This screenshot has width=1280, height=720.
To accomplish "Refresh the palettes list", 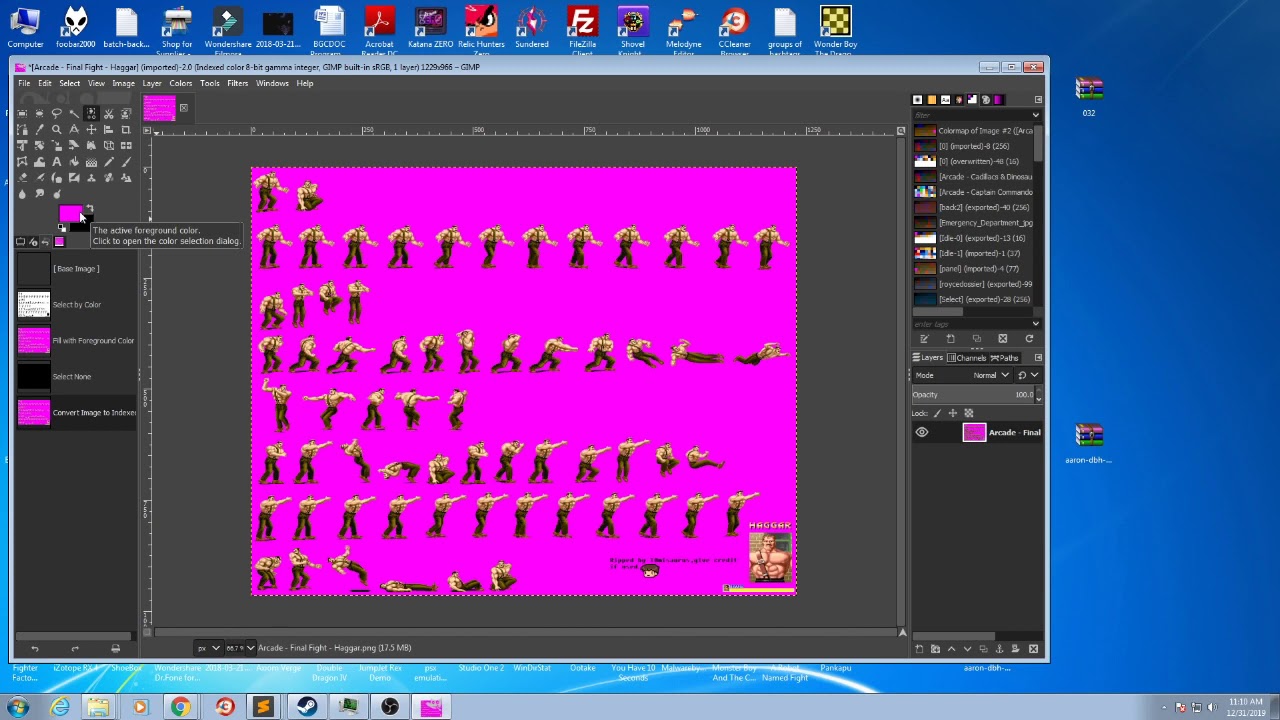I will 1029,338.
